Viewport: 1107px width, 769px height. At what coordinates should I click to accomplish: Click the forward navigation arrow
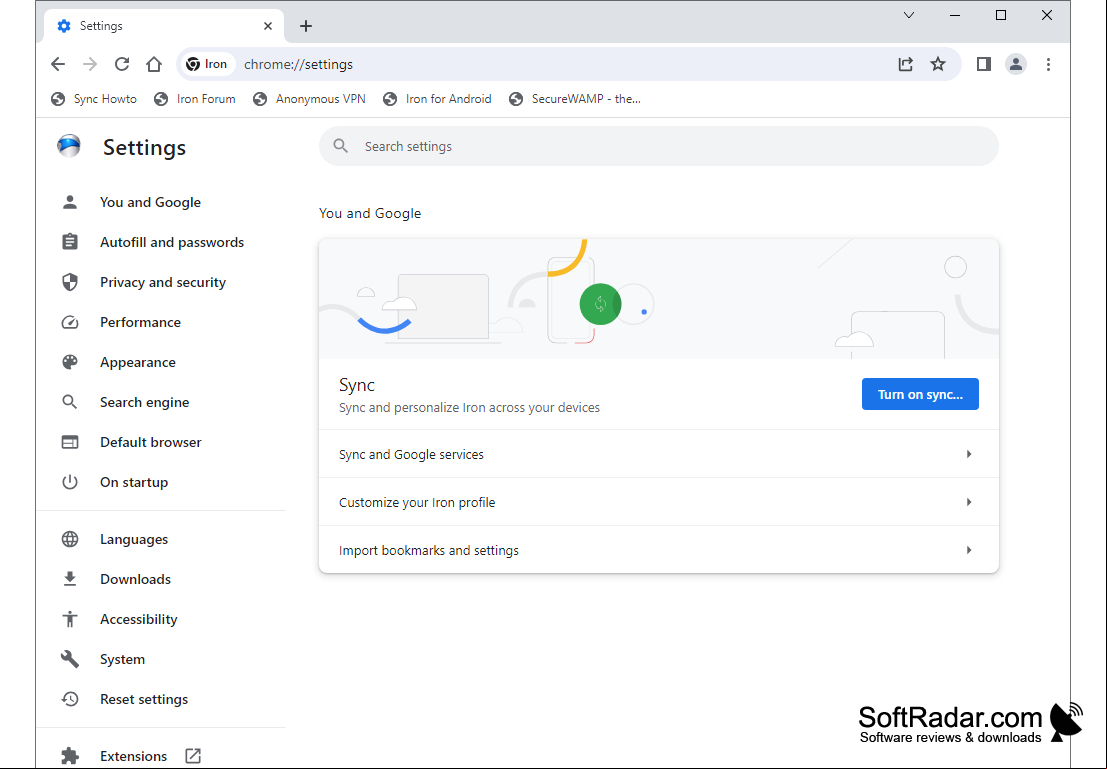pos(90,64)
